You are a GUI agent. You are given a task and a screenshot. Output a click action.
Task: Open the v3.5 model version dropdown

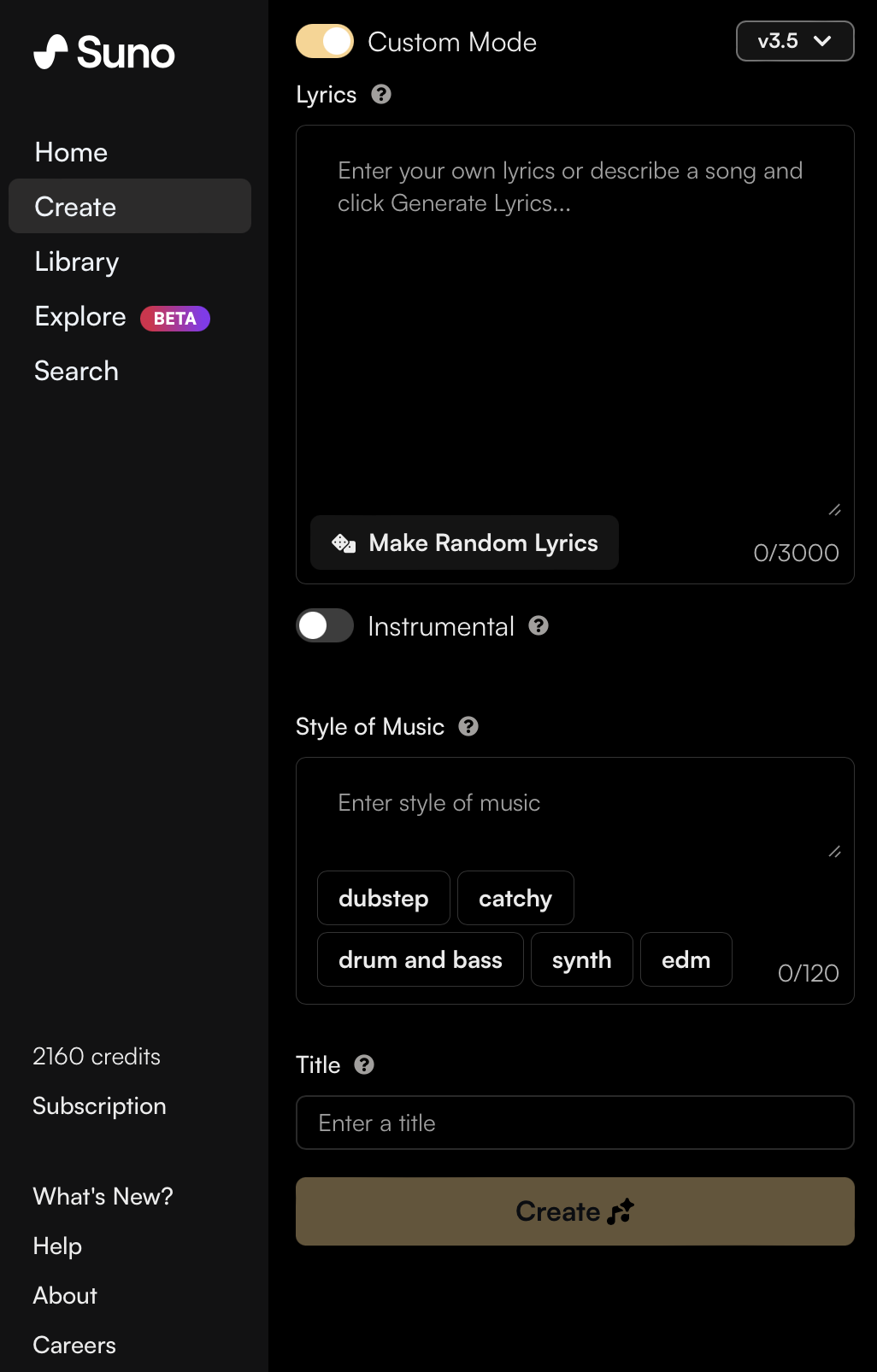pyautogui.click(x=795, y=41)
